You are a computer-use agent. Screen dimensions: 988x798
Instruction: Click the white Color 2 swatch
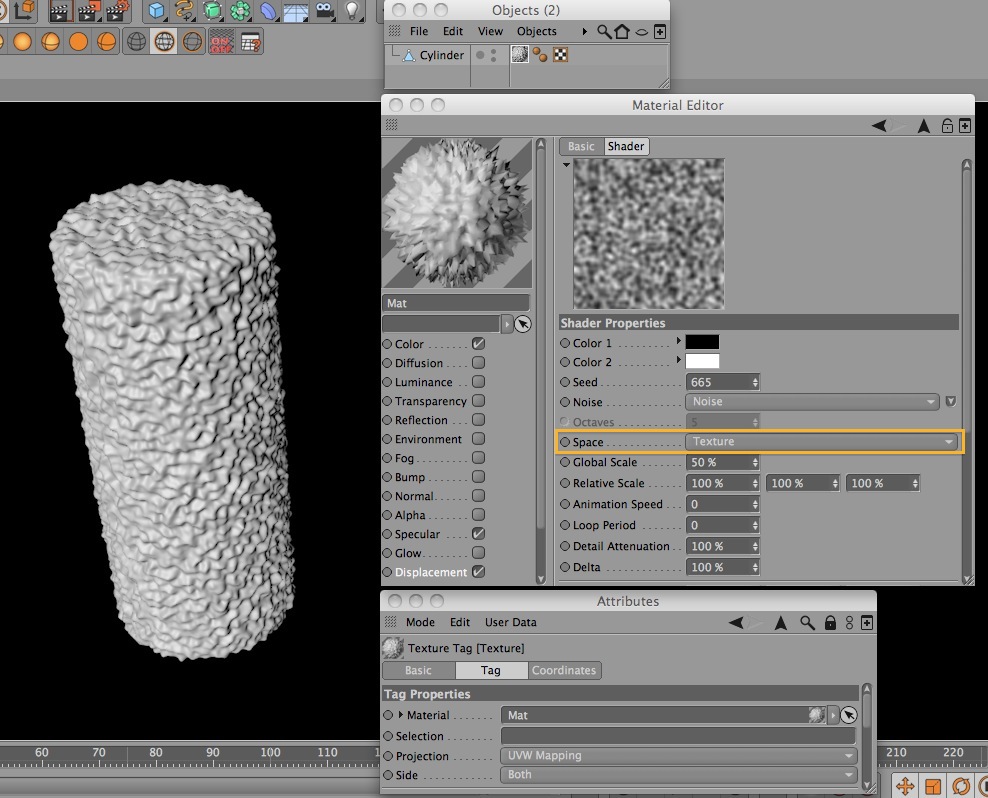point(702,362)
